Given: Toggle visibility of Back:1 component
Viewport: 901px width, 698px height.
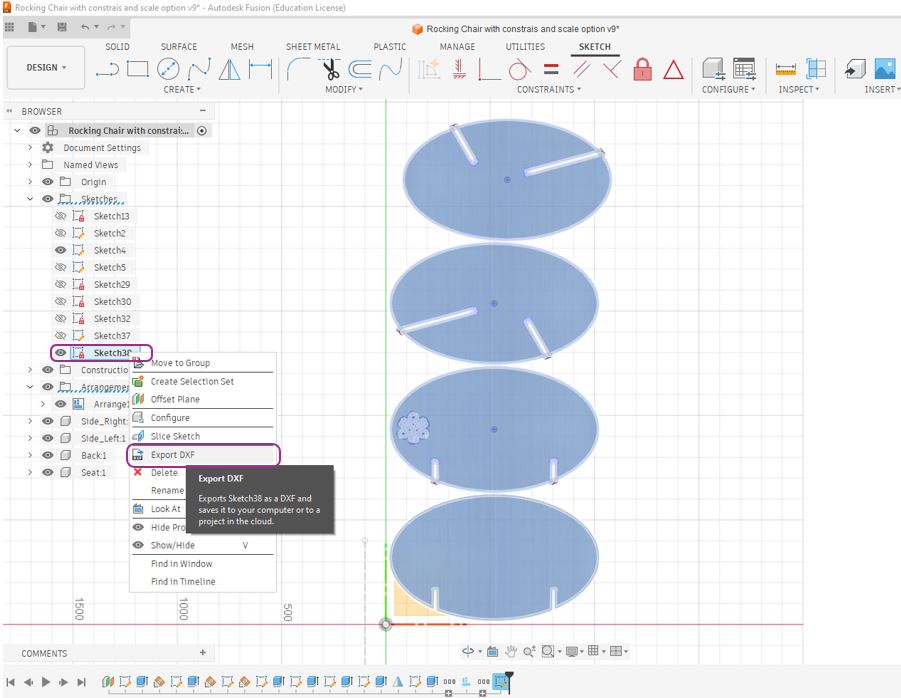Looking at the screenshot, I should (48, 455).
